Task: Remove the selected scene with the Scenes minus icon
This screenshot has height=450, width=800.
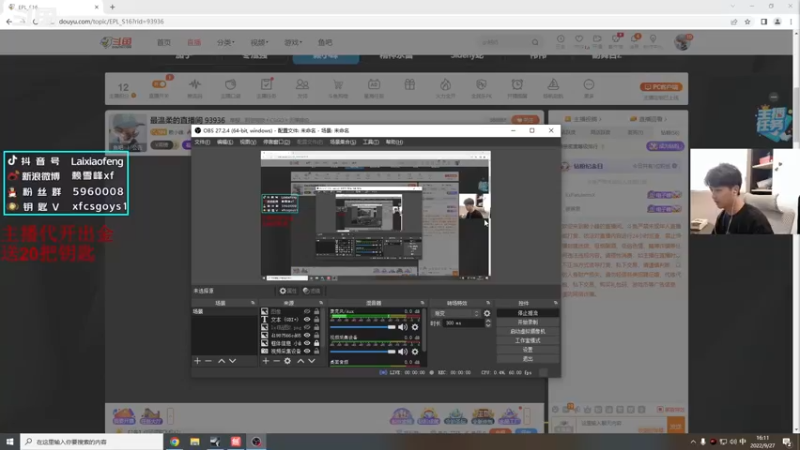Action: [x=208, y=361]
